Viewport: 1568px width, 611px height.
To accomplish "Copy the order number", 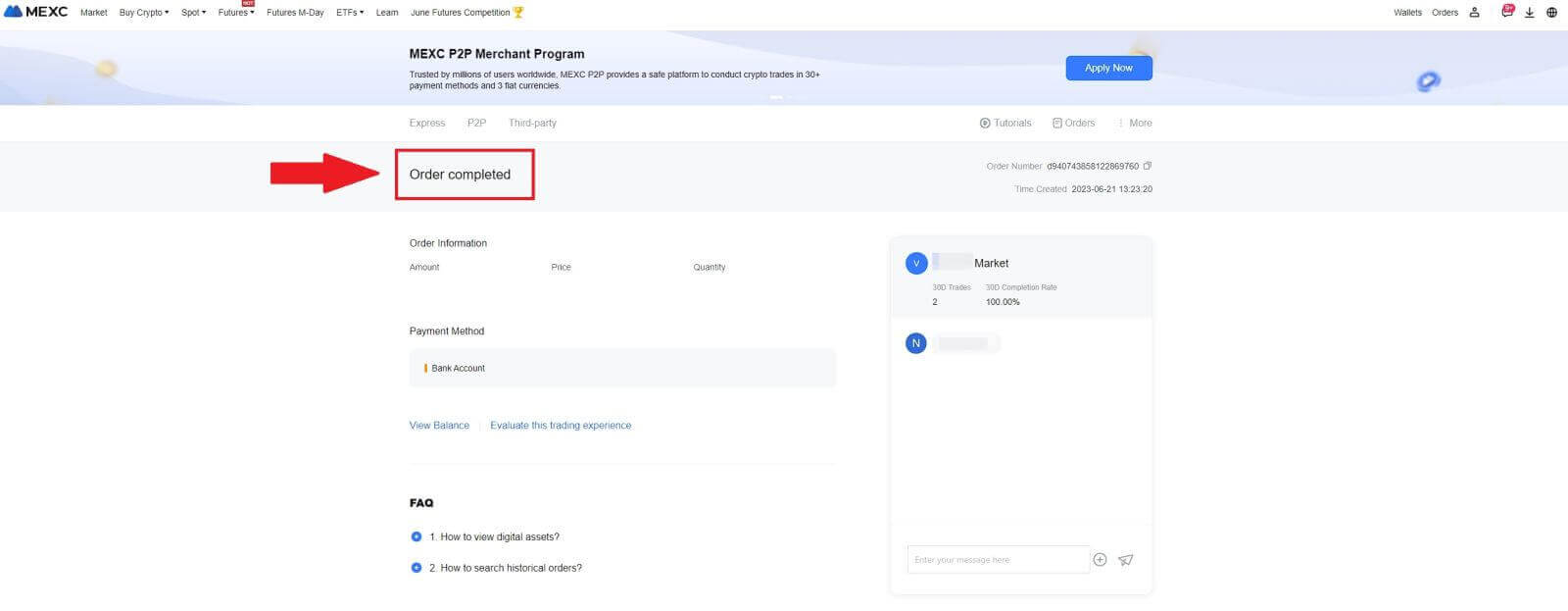I will pyautogui.click(x=1148, y=166).
